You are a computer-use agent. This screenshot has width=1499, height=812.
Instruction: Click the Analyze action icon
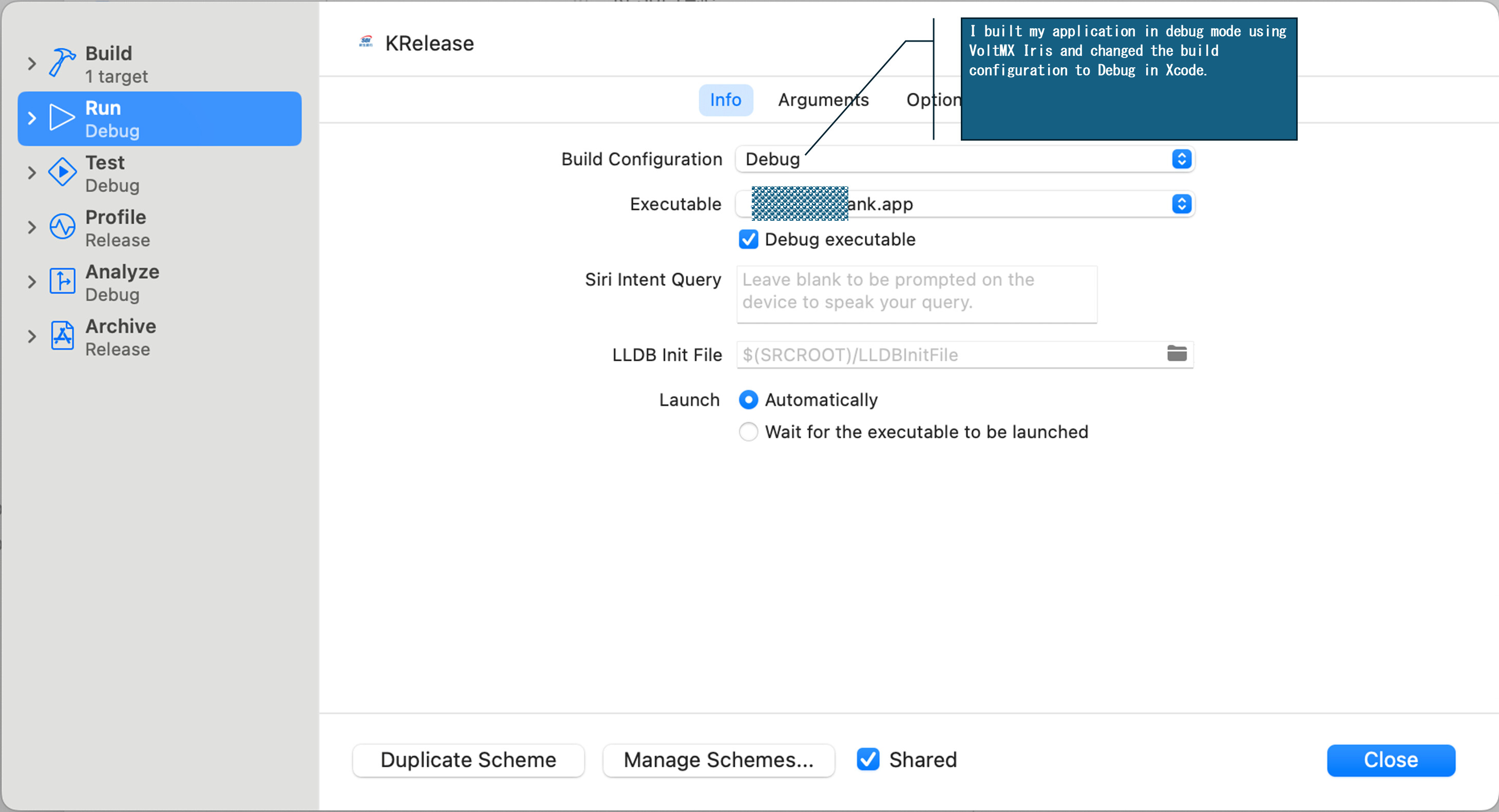tap(62, 281)
